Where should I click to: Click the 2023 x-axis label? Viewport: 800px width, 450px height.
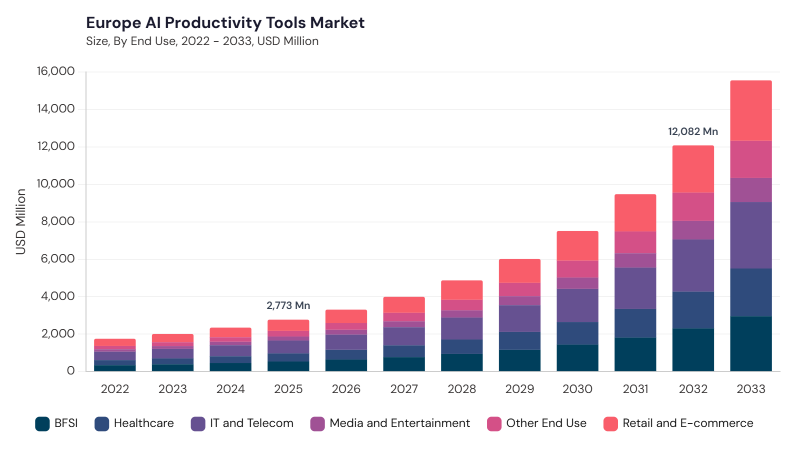172,389
